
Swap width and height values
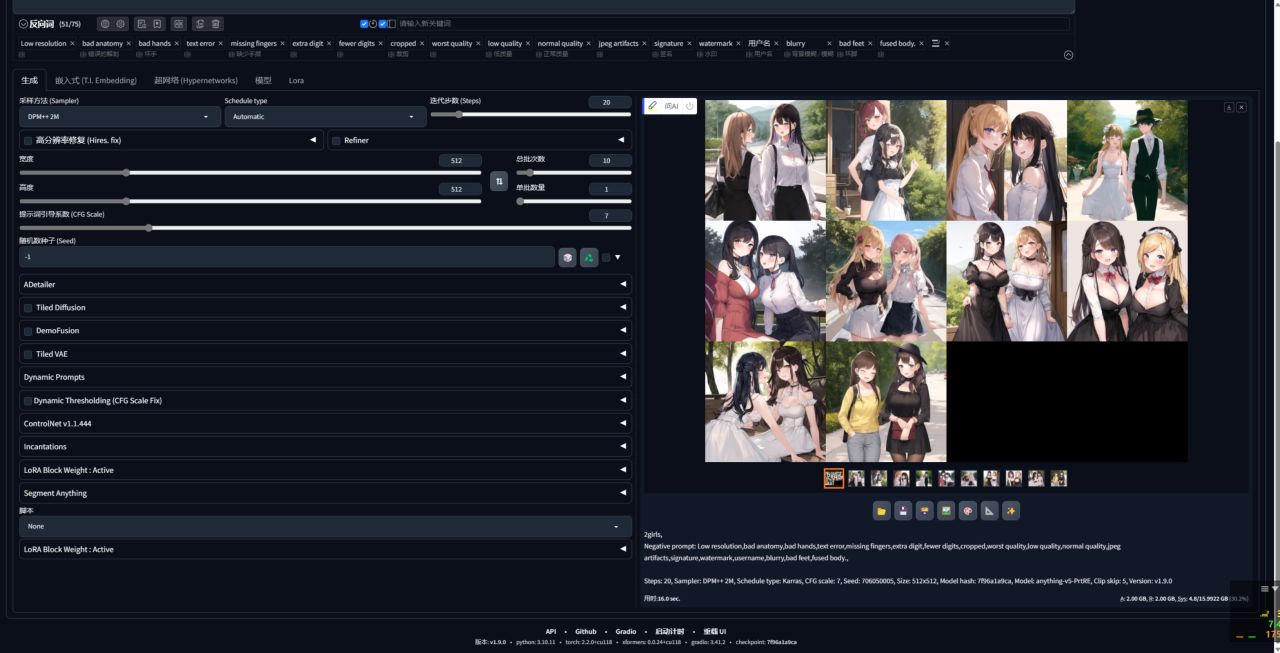[498, 181]
